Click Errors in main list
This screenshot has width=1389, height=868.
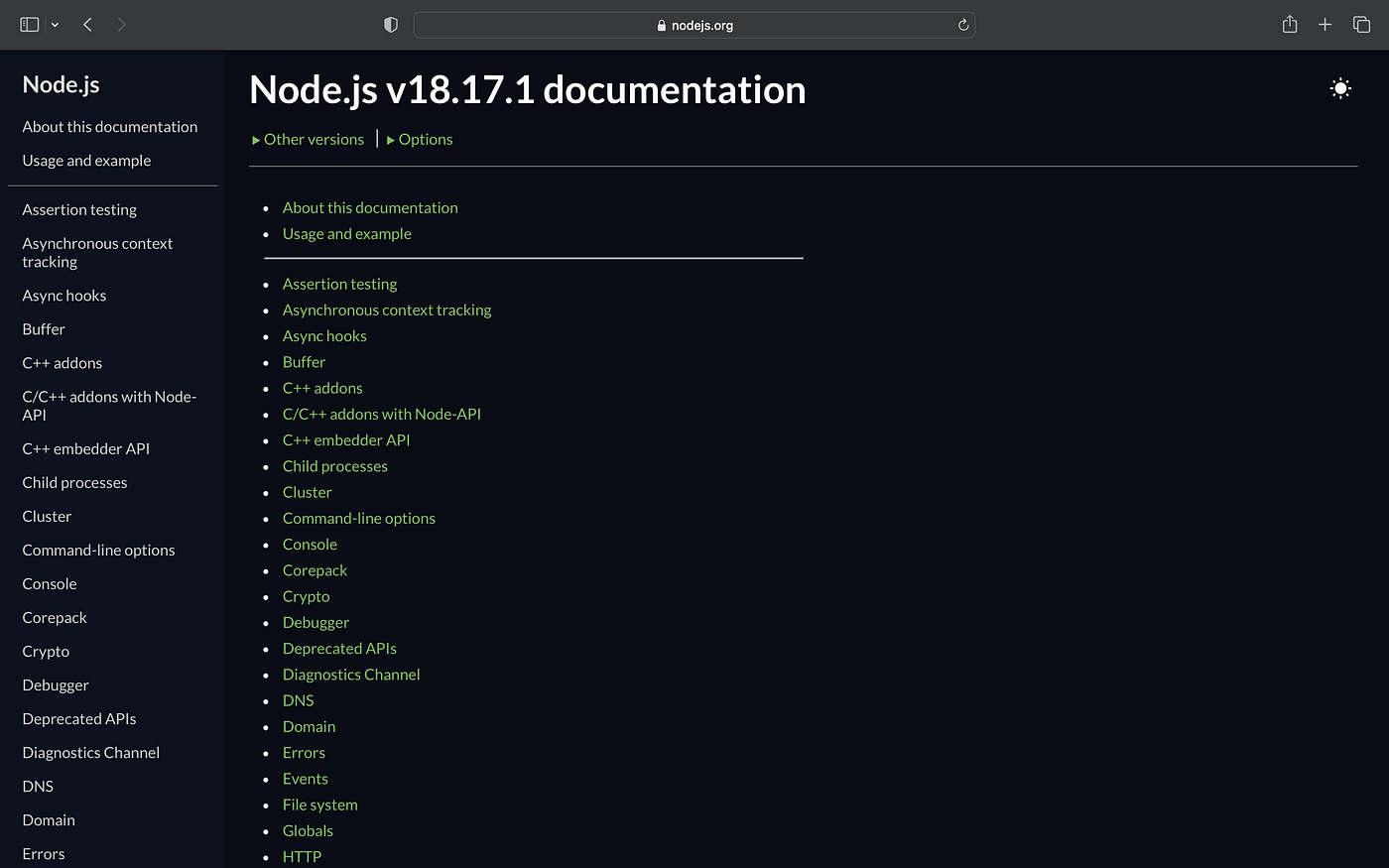pos(304,753)
